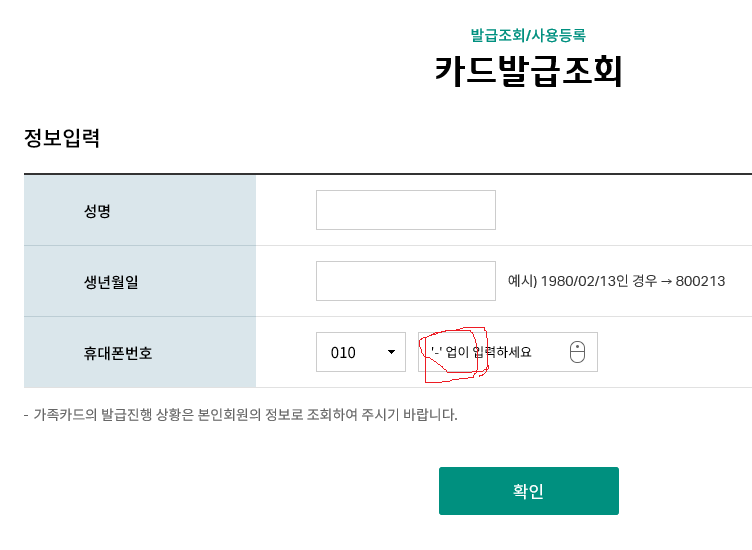
Task: Click the 카드발급조회 page title
Action: point(528,72)
